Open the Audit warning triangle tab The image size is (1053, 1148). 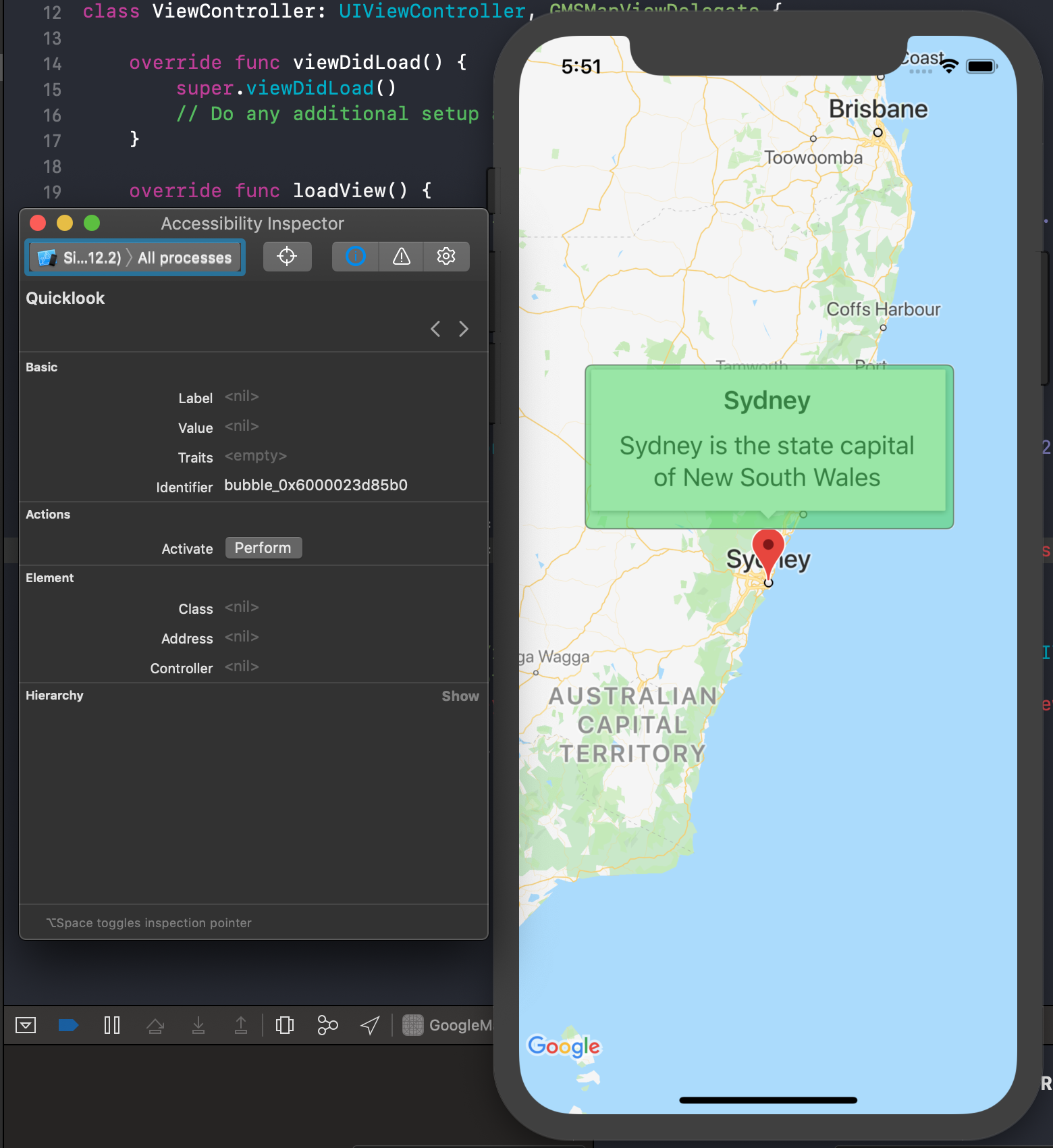[x=402, y=257]
